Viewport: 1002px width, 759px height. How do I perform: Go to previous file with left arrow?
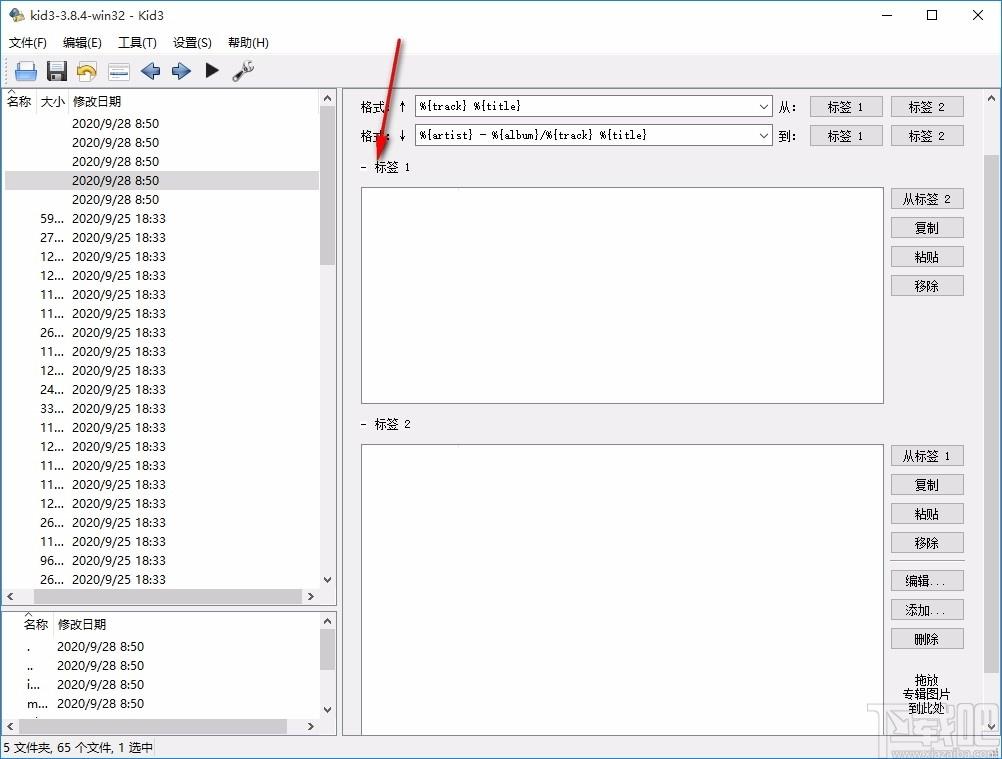150,71
